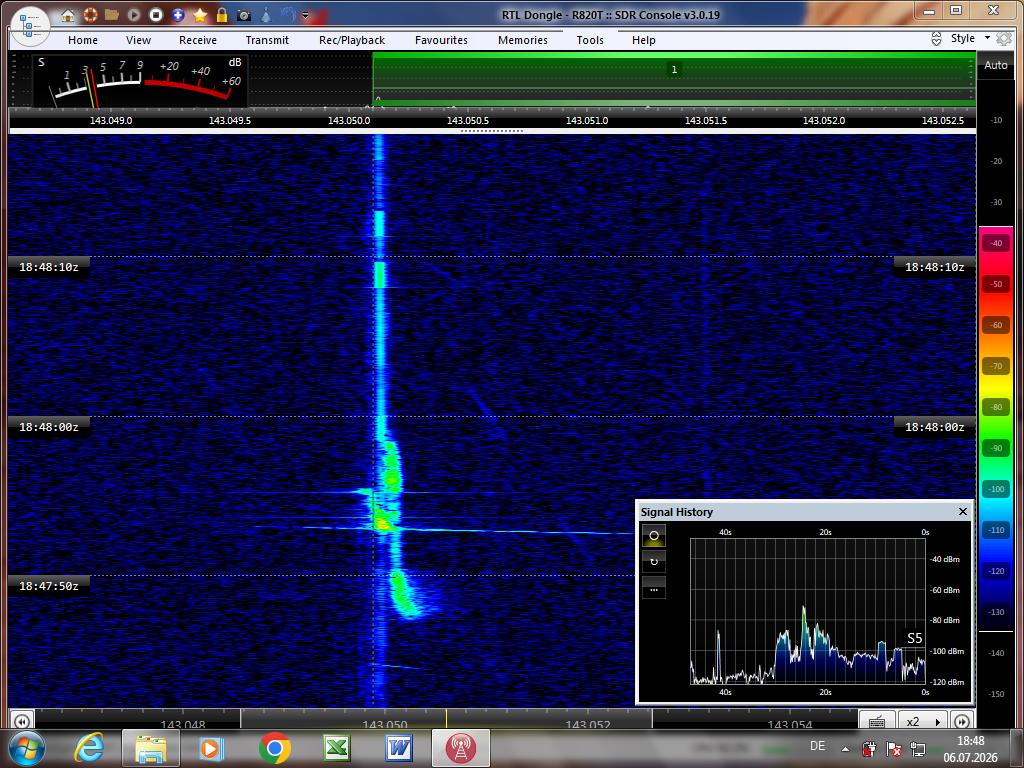This screenshot has height=768, width=1024.
Task: Expand the quick access toolbar customize arrow
Action: pos(306,15)
